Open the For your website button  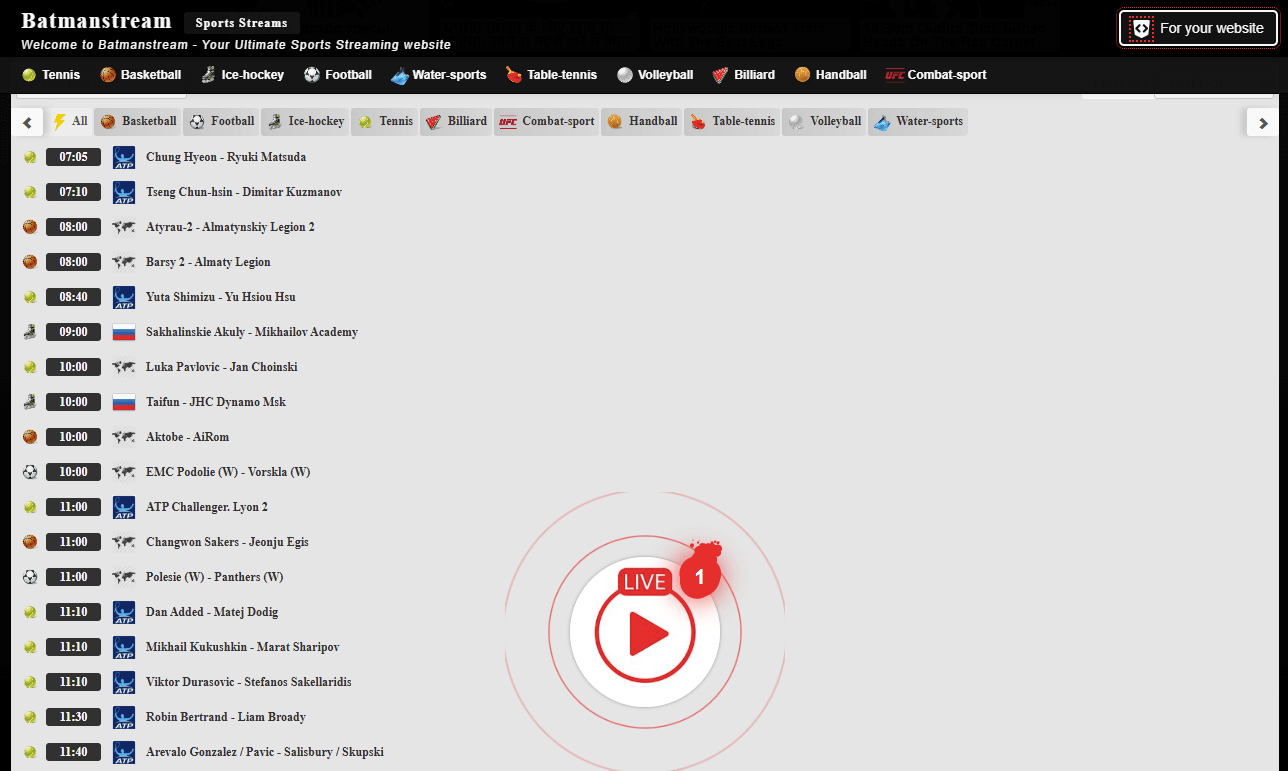1198,28
